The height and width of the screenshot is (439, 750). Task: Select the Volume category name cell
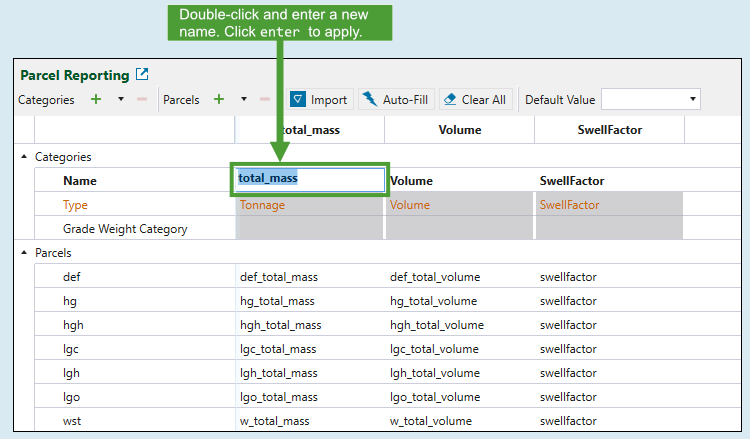(460, 180)
